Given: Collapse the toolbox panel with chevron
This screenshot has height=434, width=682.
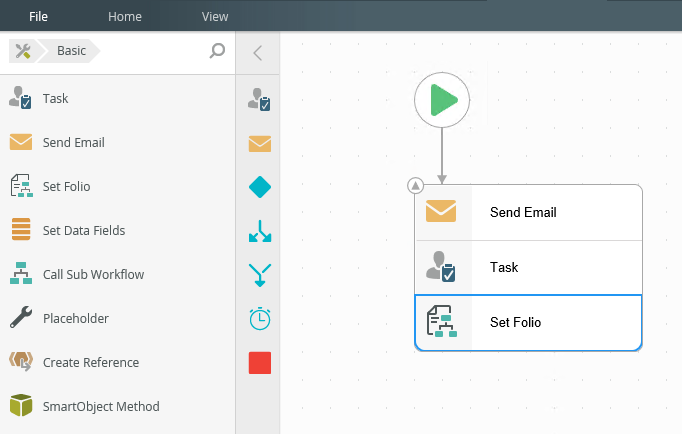Looking at the screenshot, I should [x=257, y=53].
